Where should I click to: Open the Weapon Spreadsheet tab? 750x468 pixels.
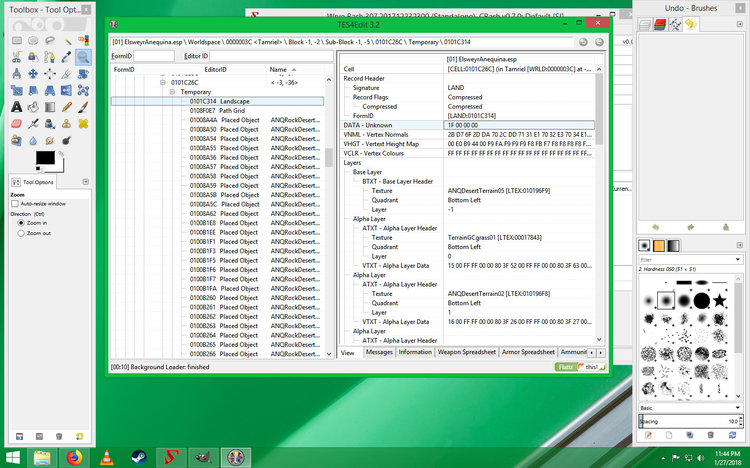467,352
